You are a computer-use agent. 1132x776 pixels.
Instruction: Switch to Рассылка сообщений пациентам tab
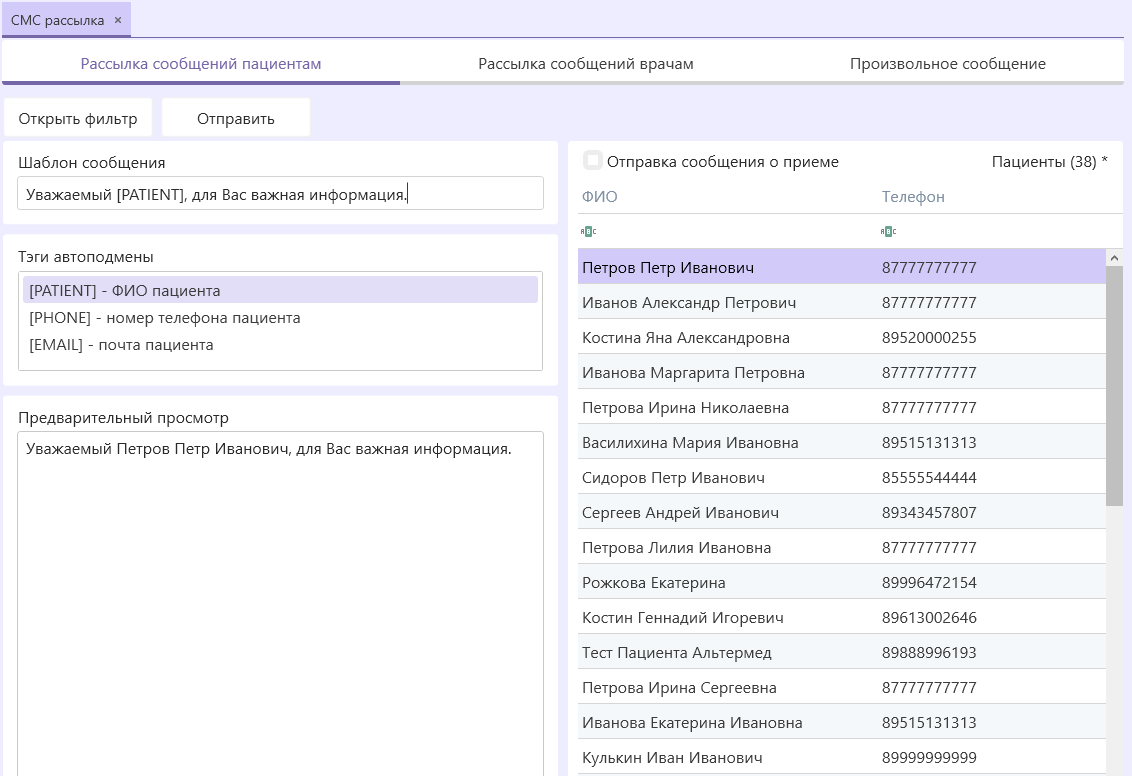[201, 64]
